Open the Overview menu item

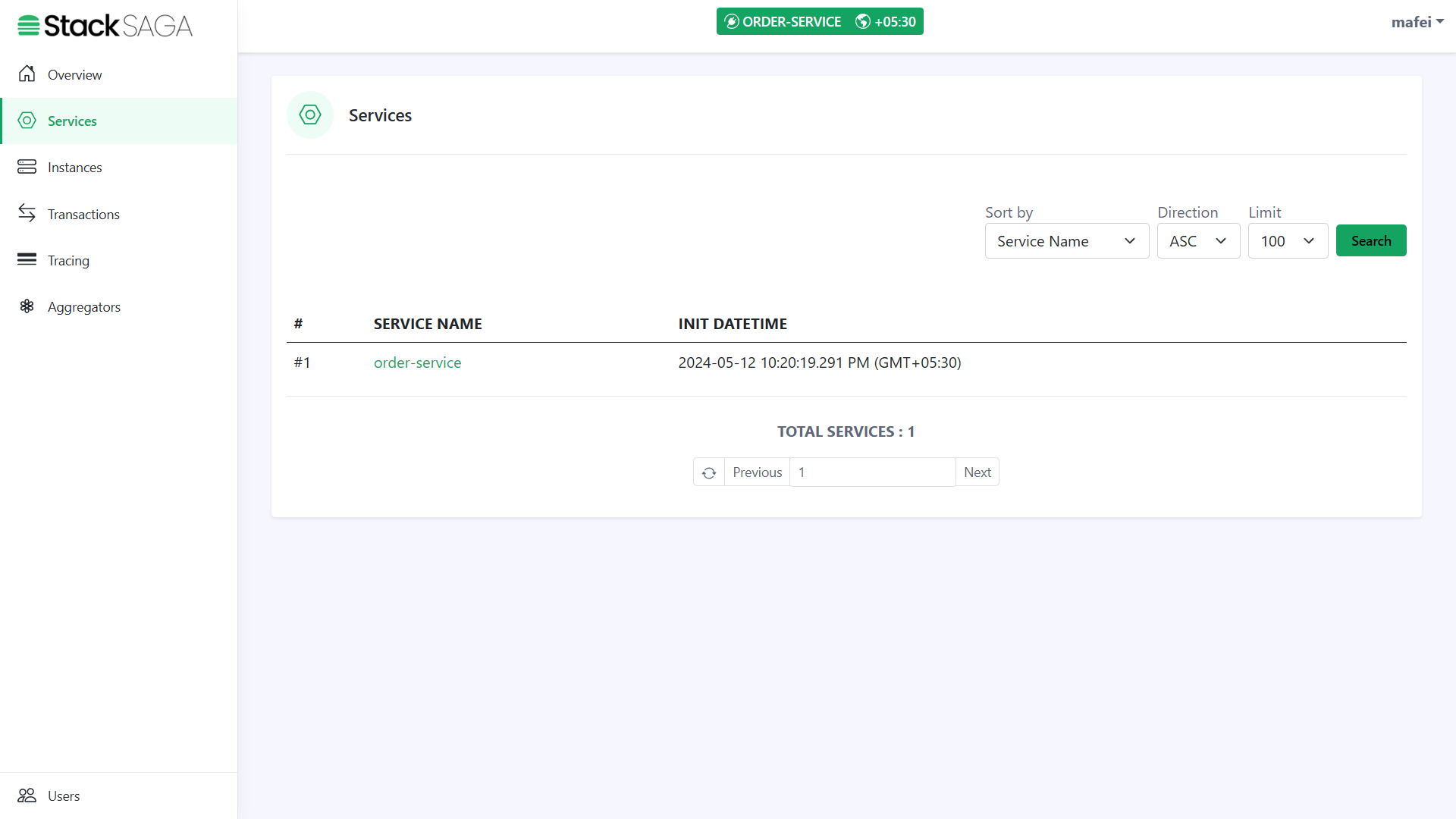(119, 74)
